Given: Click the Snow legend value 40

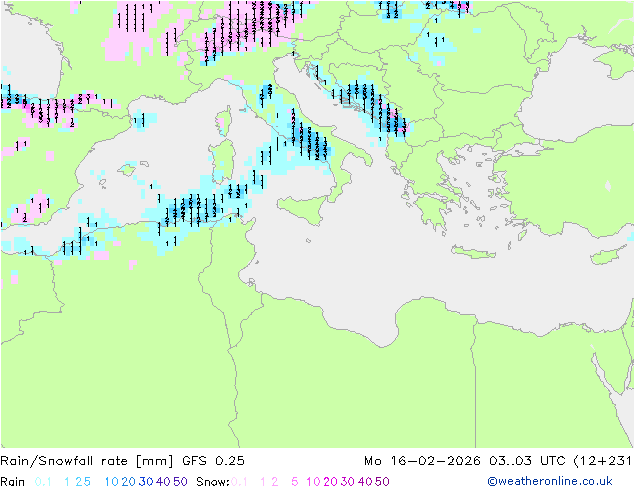Looking at the screenshot, I should pyautogui.click(x=365, y=482).
